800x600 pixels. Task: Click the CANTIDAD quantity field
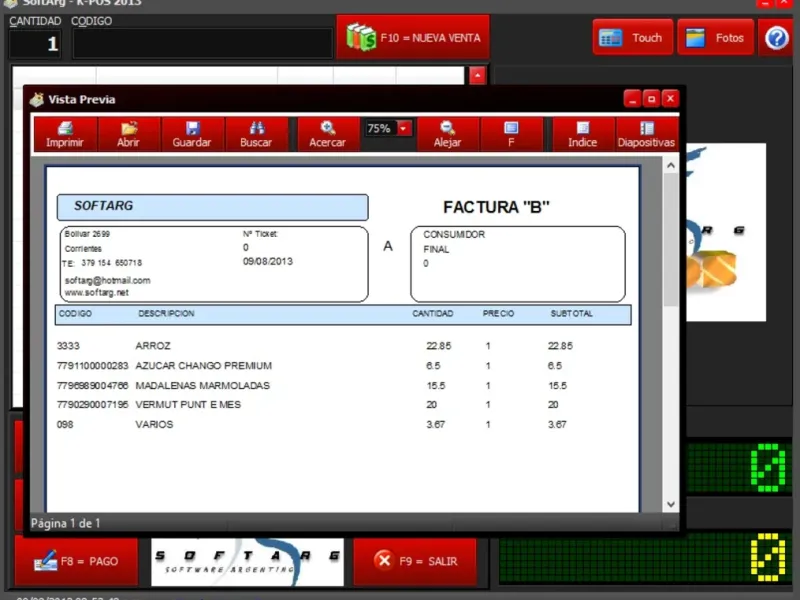coord(35,43)
